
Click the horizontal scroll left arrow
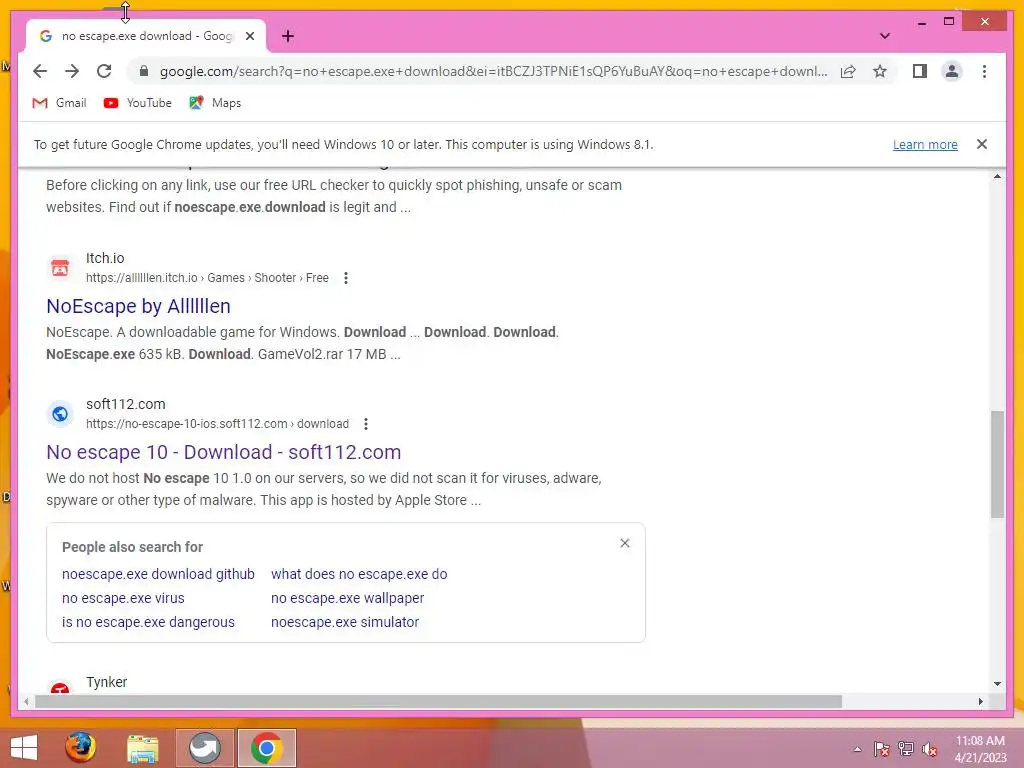pos(25,701)
